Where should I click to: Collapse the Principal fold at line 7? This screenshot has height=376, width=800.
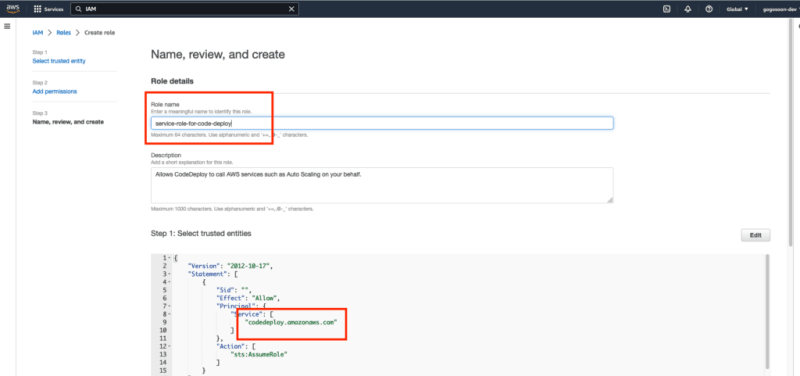[x=170, y=306]
